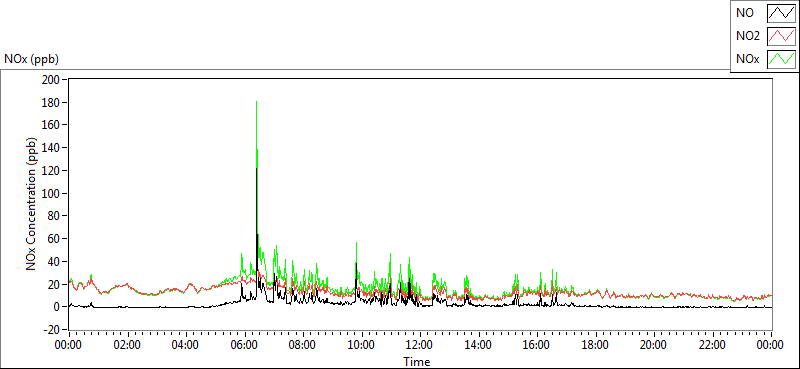
Task: Click the Time x-axis label
Action: coord(416,362)
